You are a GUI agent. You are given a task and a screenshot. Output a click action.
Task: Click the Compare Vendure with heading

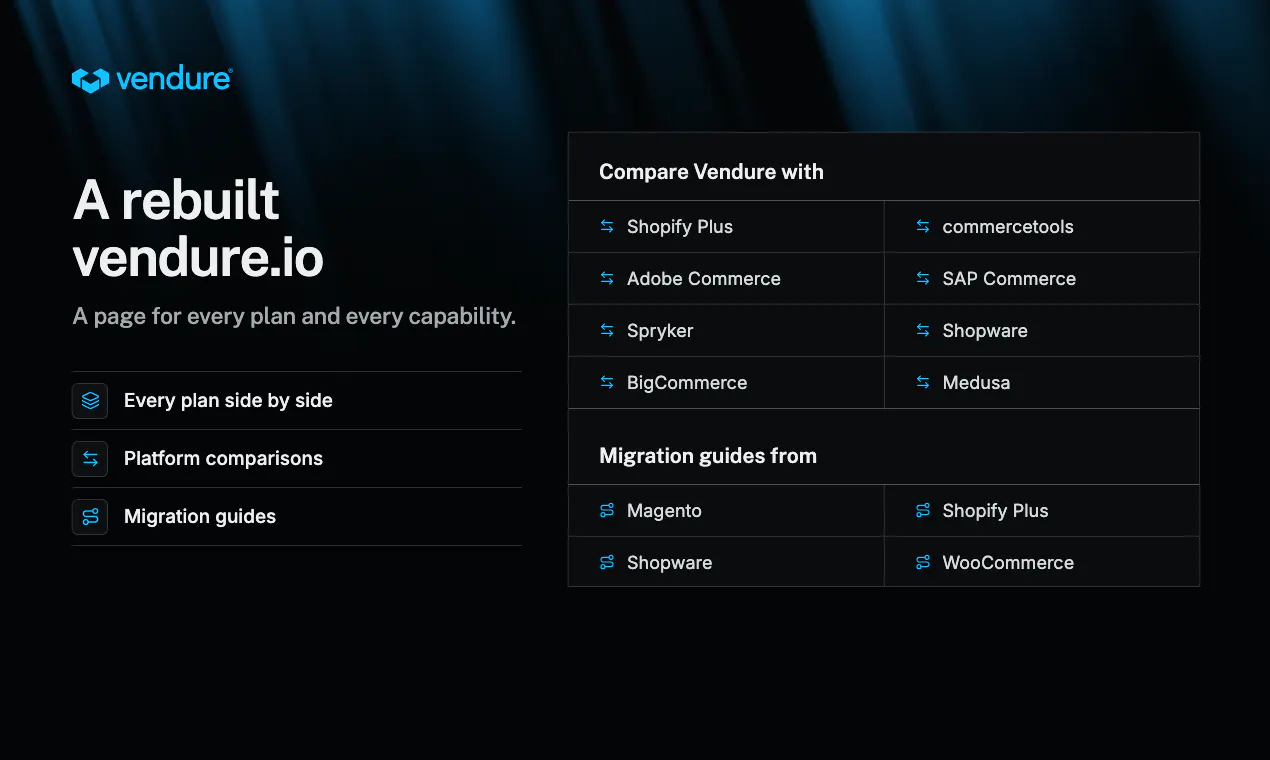[x=711, y=172]
